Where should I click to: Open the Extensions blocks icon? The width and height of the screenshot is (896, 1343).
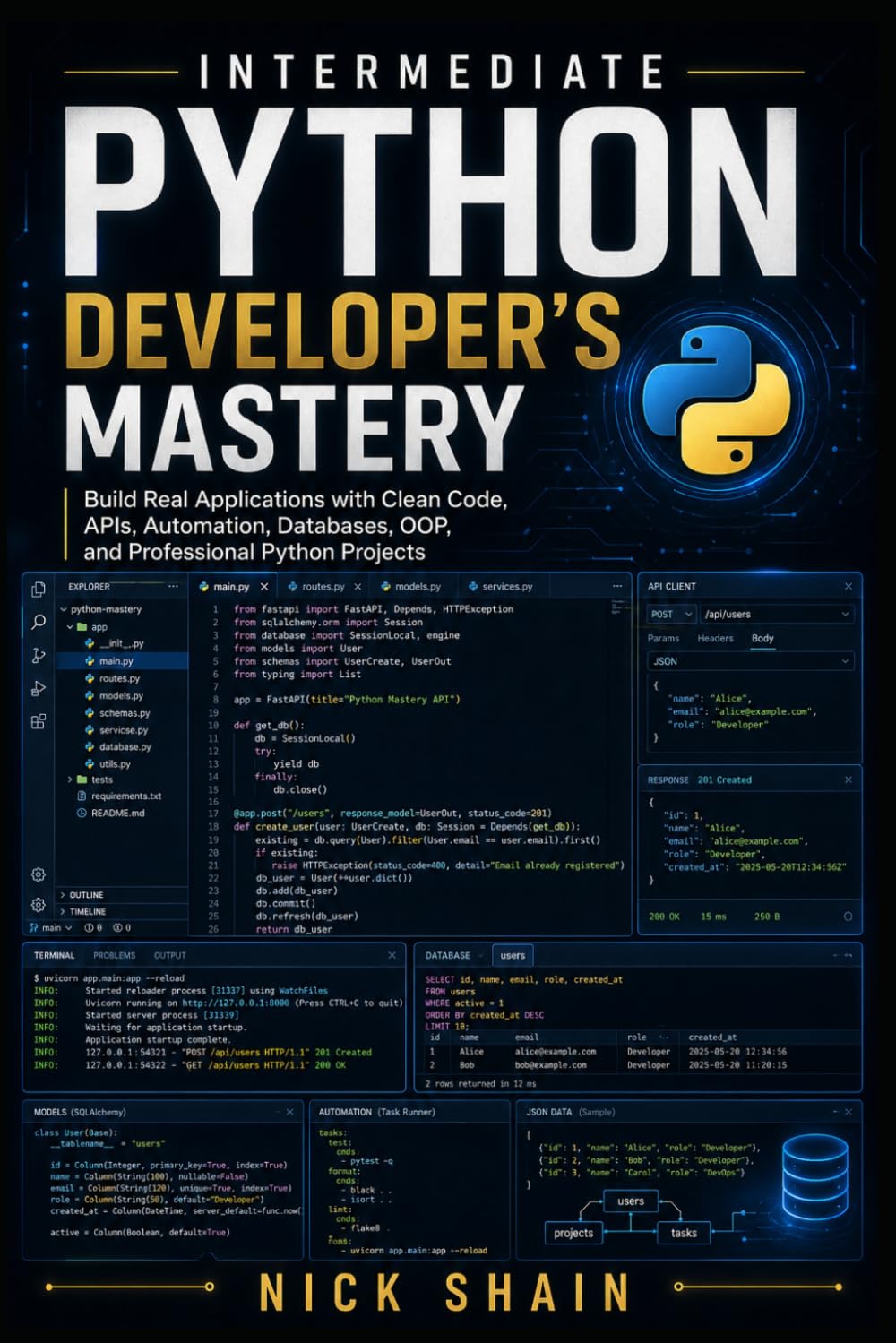click(x=39, y=721)
